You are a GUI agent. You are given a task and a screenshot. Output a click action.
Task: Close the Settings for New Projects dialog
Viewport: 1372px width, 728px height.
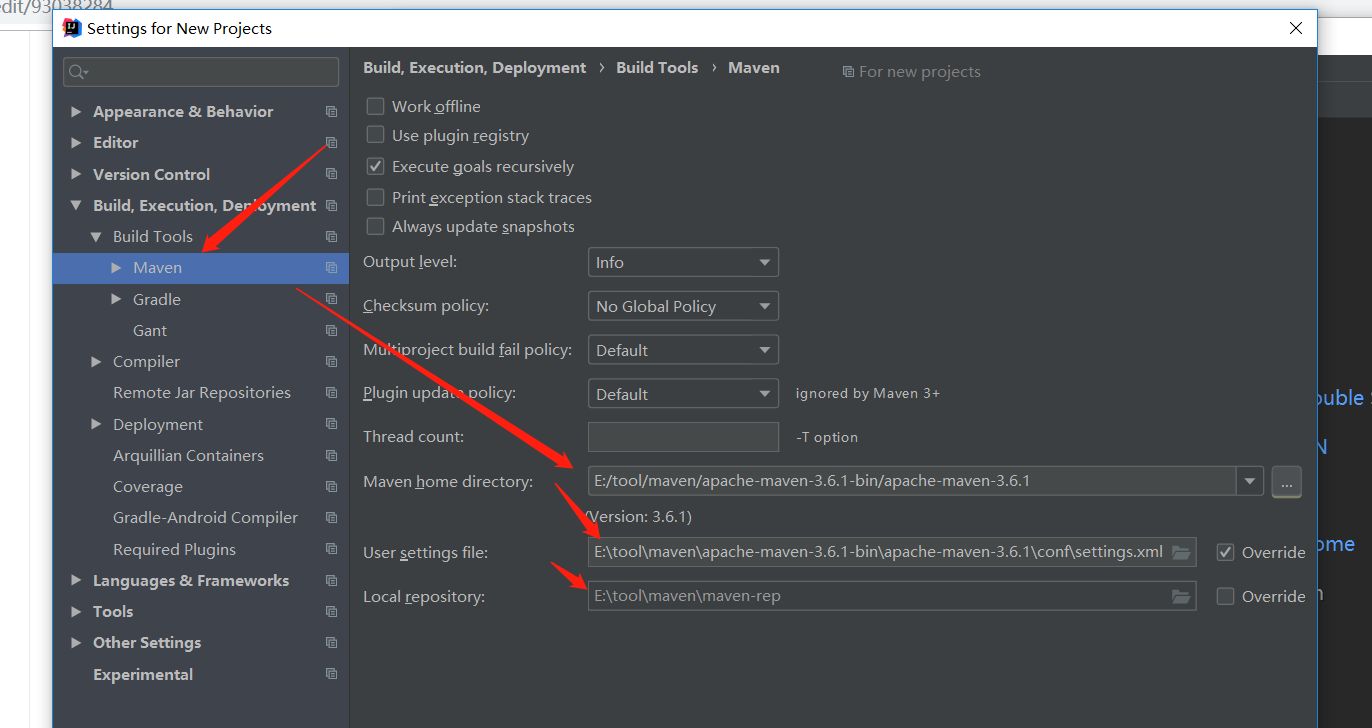coord(1296,28)
